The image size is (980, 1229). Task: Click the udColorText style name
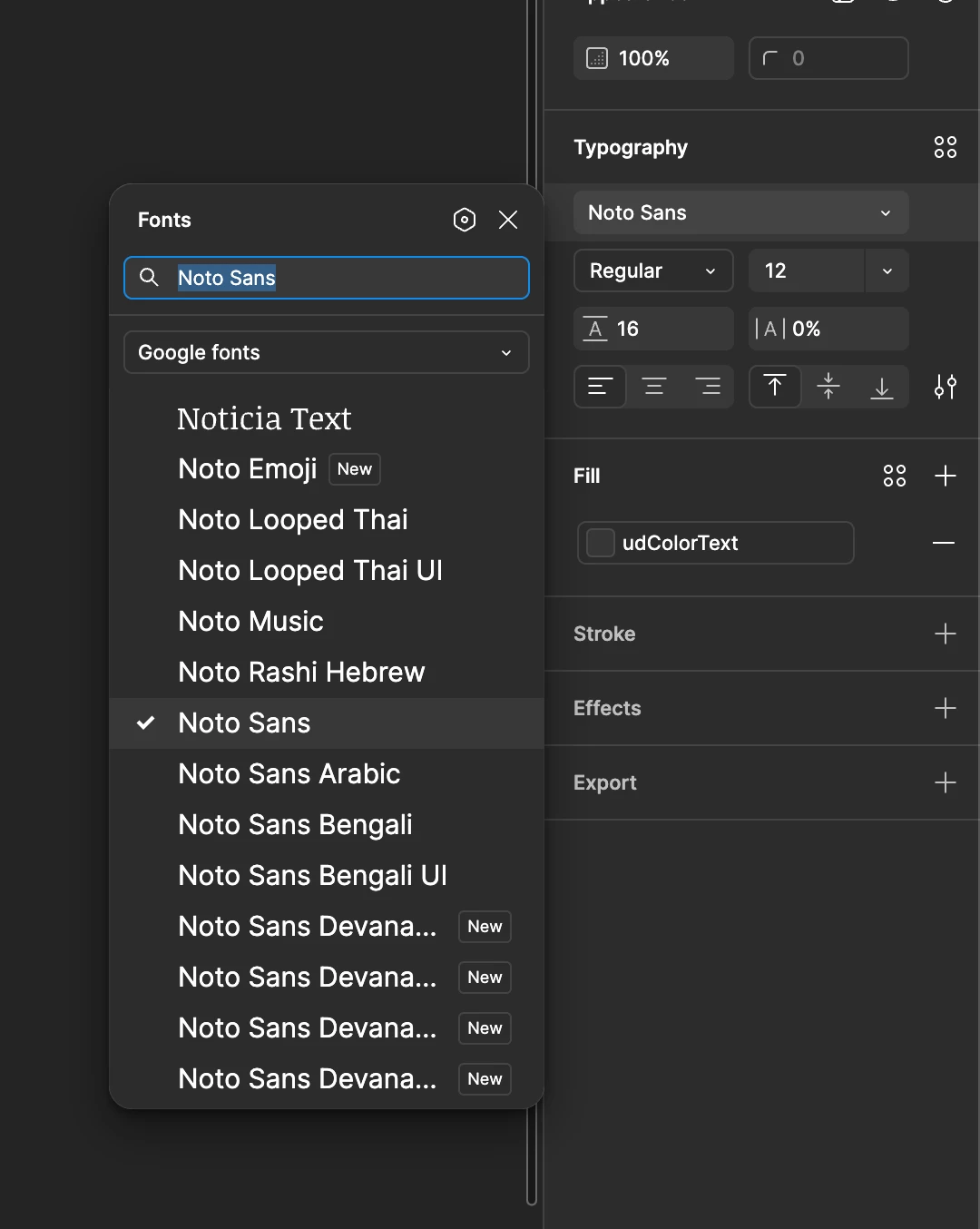pos(681,543)
